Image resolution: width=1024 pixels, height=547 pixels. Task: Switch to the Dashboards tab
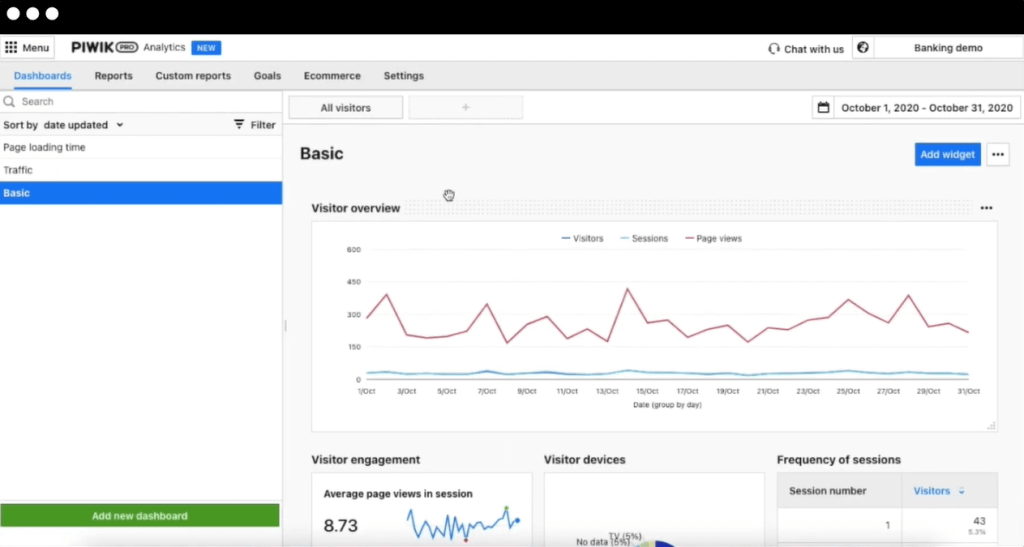coord(42,76)
